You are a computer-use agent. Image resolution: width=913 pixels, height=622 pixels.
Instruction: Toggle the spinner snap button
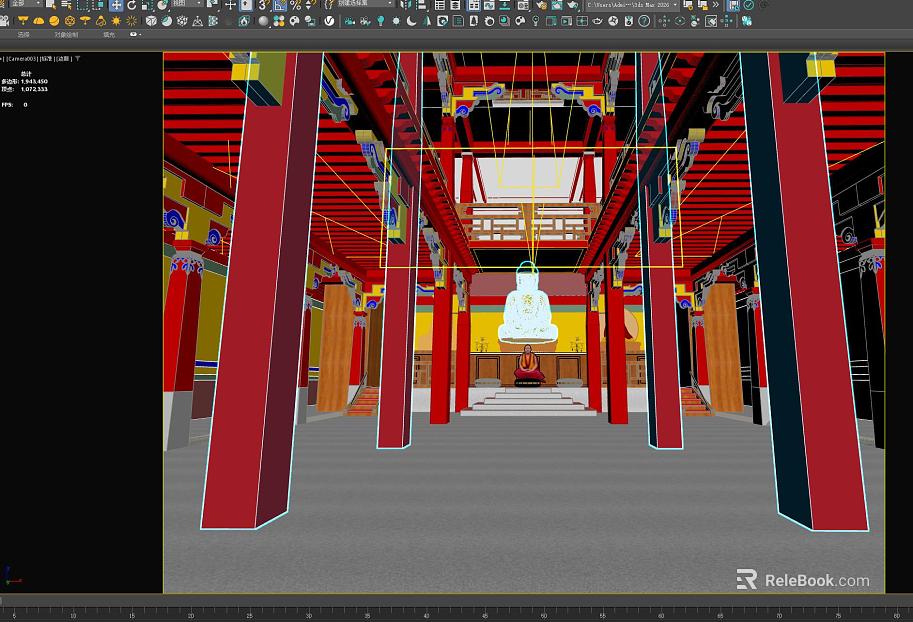tap(310, 5)
